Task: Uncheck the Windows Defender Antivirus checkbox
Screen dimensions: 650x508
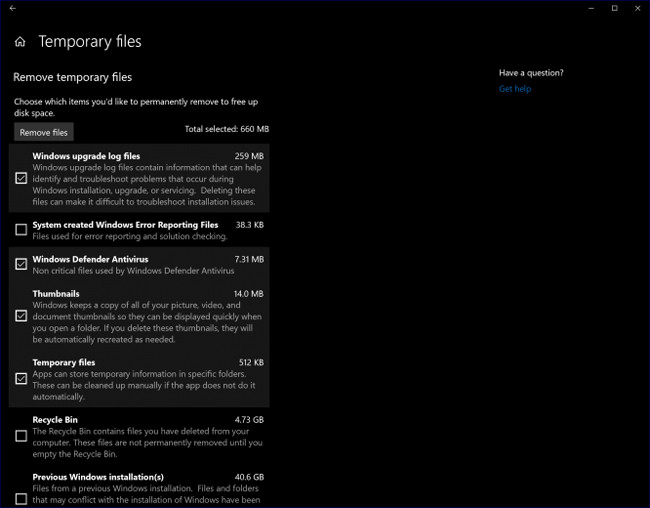Action: [21, 264]
